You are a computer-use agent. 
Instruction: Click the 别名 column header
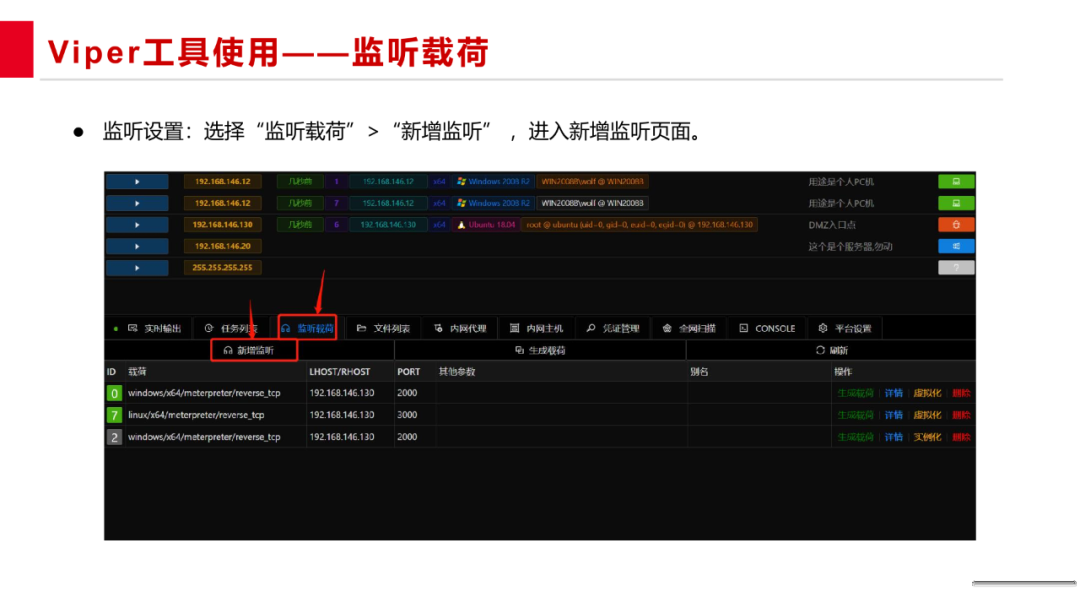click(x=699, y=372)
